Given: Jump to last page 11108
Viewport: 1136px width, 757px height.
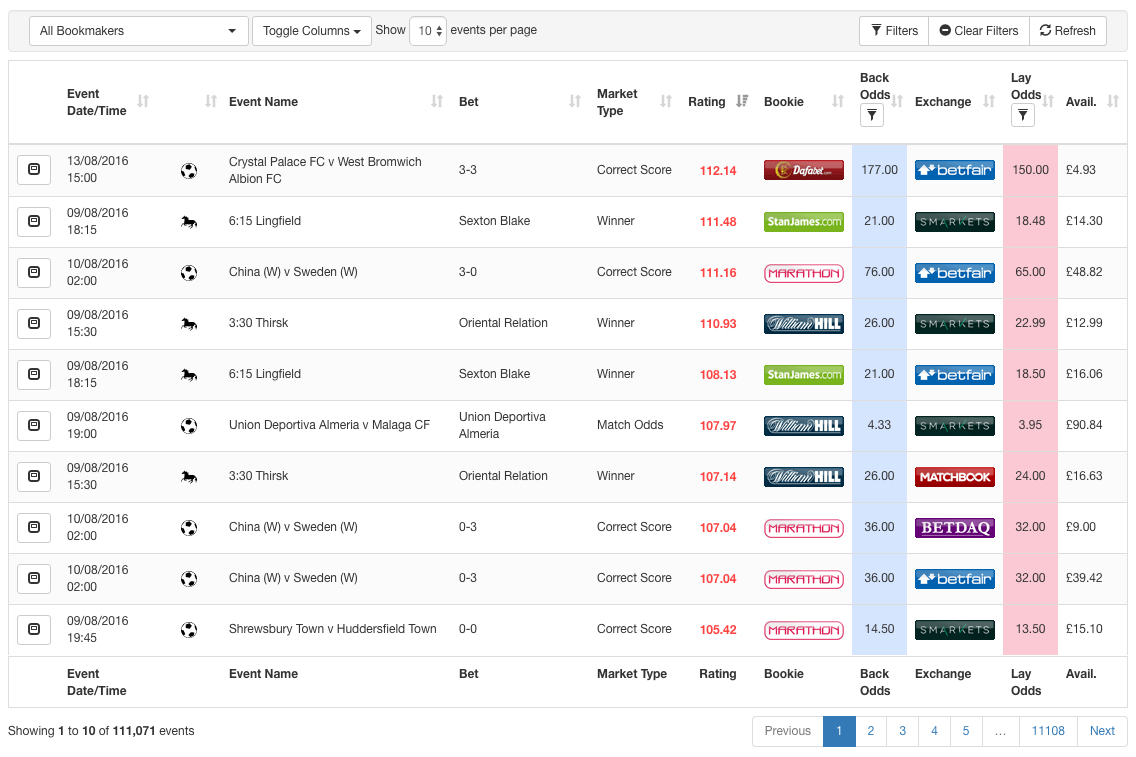Looking at the screenshot, I should pos(1047,731).
